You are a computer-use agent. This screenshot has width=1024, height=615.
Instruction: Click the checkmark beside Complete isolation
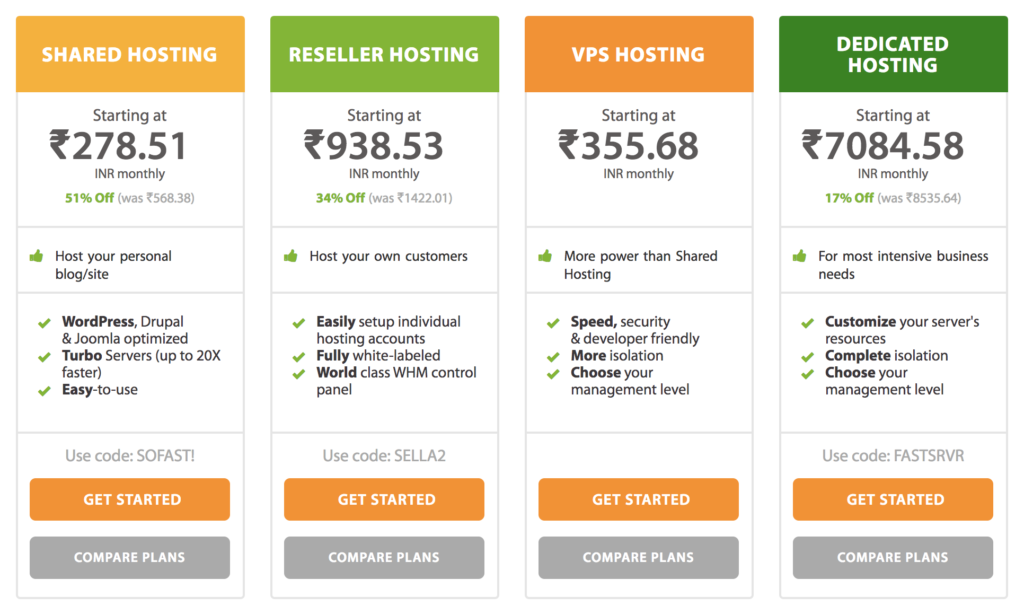point(807,357)
